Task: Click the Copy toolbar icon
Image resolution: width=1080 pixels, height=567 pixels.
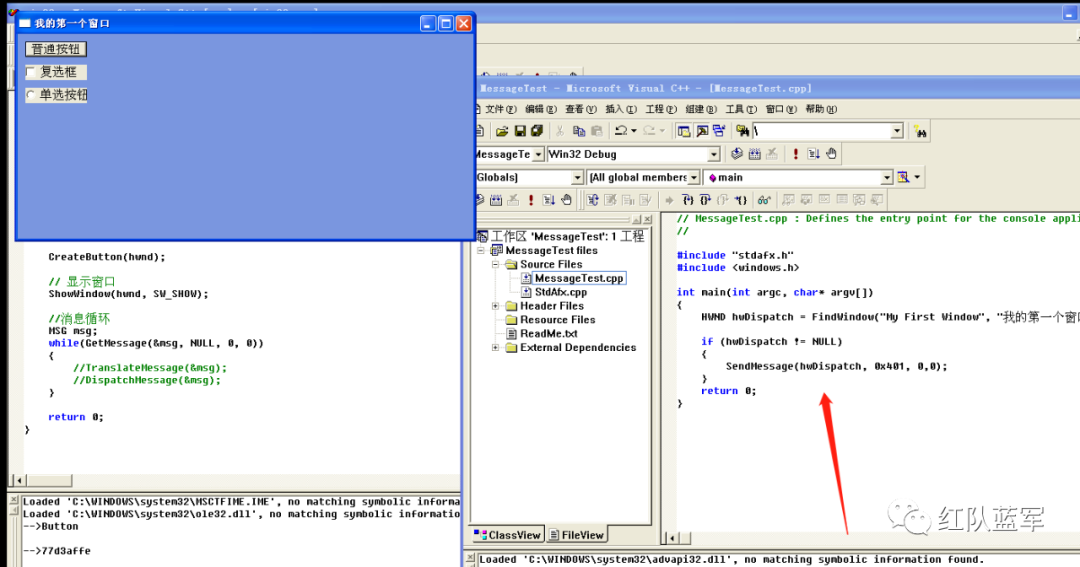Action: pyautogui.click(x=579, y=131)
